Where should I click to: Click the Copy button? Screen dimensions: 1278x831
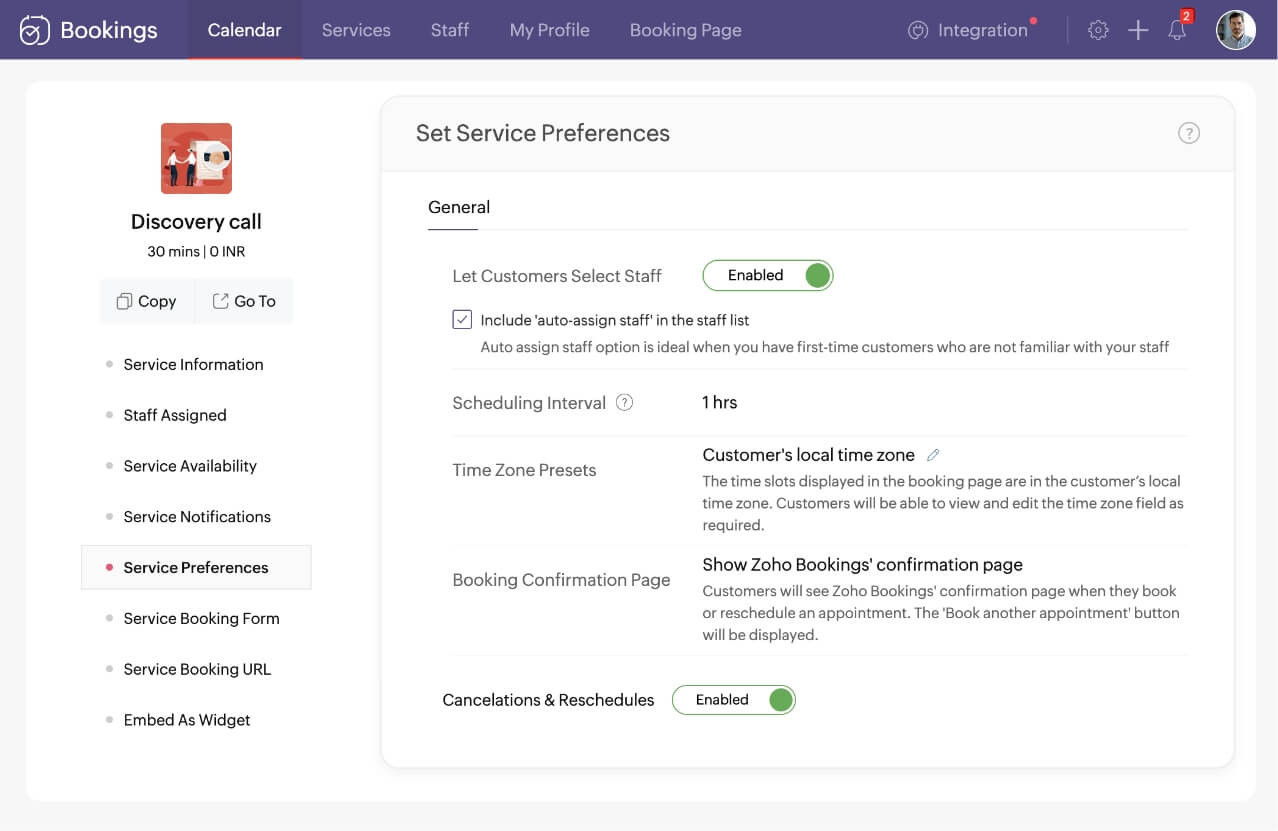coord(147,301)
